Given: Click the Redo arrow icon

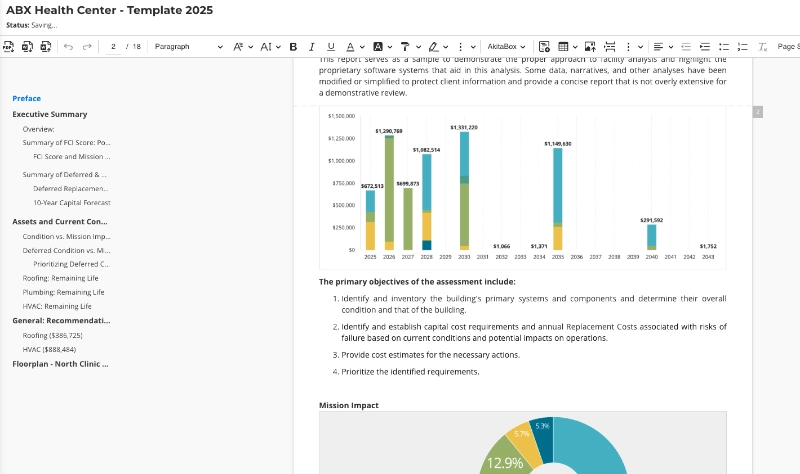Looking at the screenshot, I should pyautogui.click(x=87, y=46).
